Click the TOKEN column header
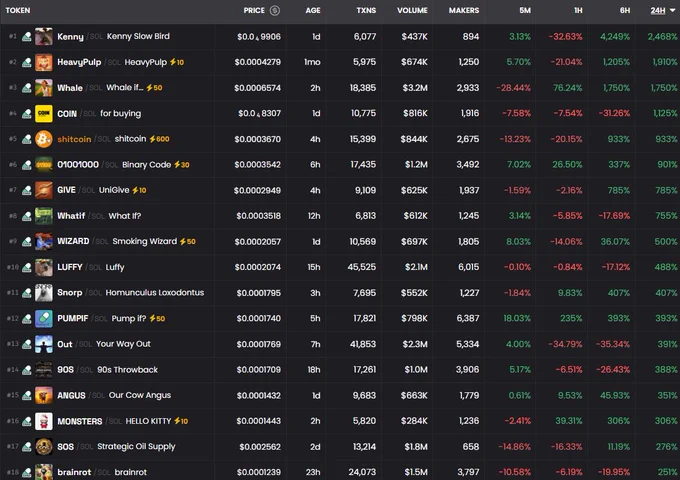The height and width of the screenshot is (480, 680). coord(18,10)
